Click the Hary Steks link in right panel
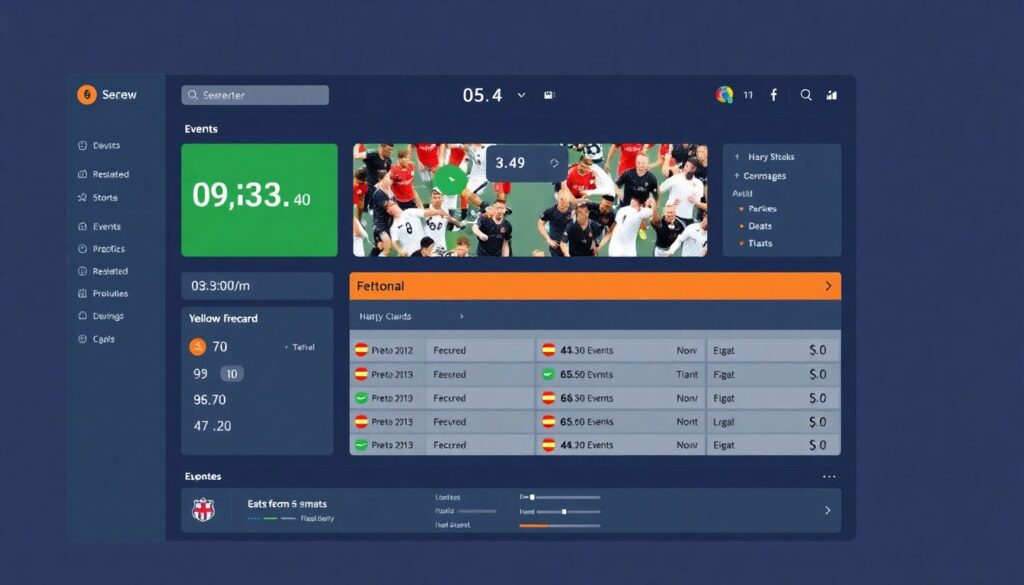 pyautogui.click(x=771, y=157)
